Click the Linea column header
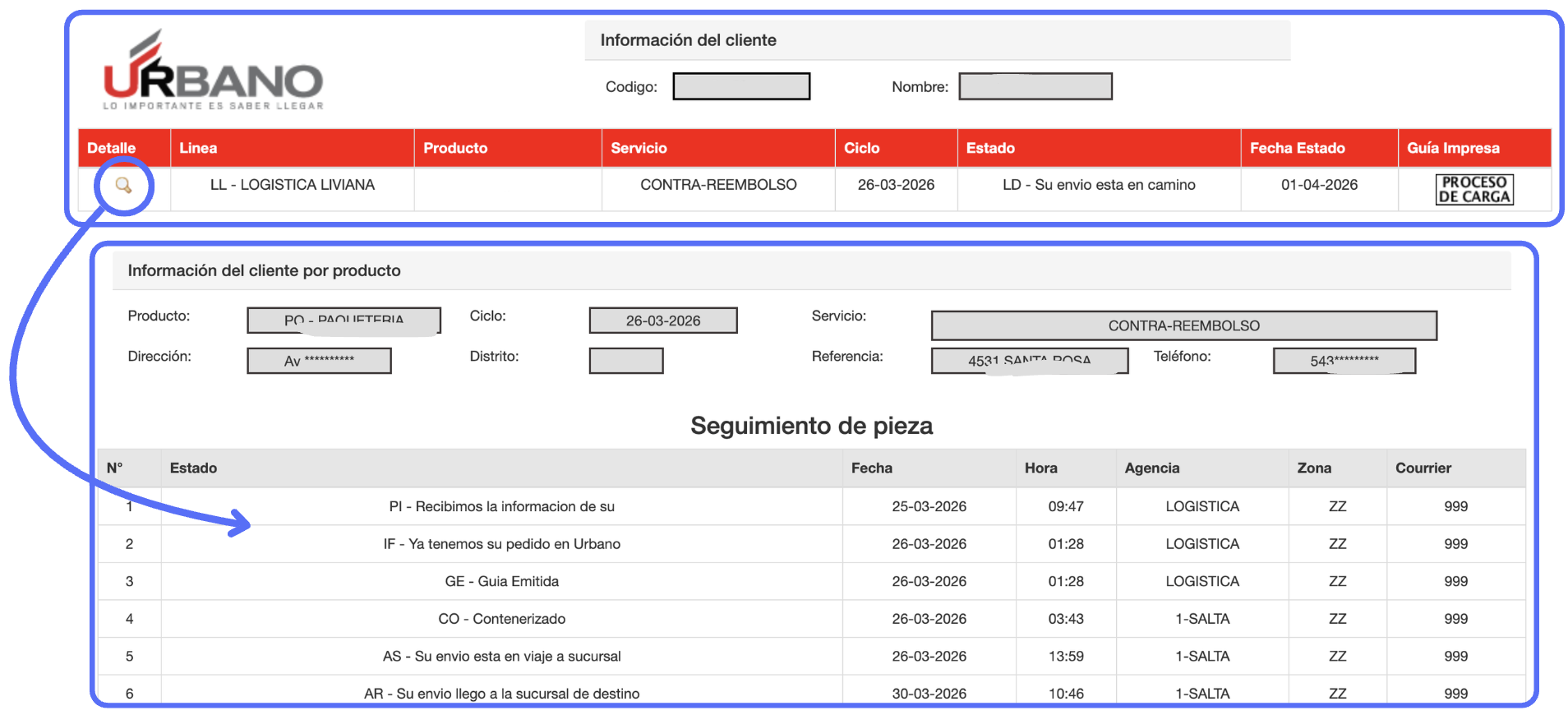The image size is (1568, 715). tap(198, 148)
